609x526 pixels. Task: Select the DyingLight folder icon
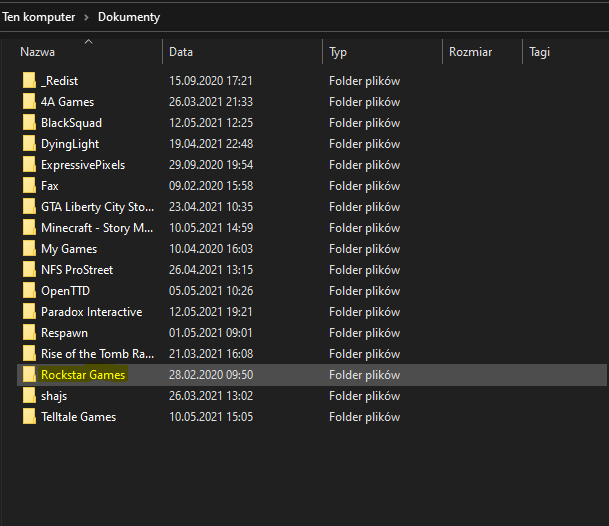pos(29,144)
